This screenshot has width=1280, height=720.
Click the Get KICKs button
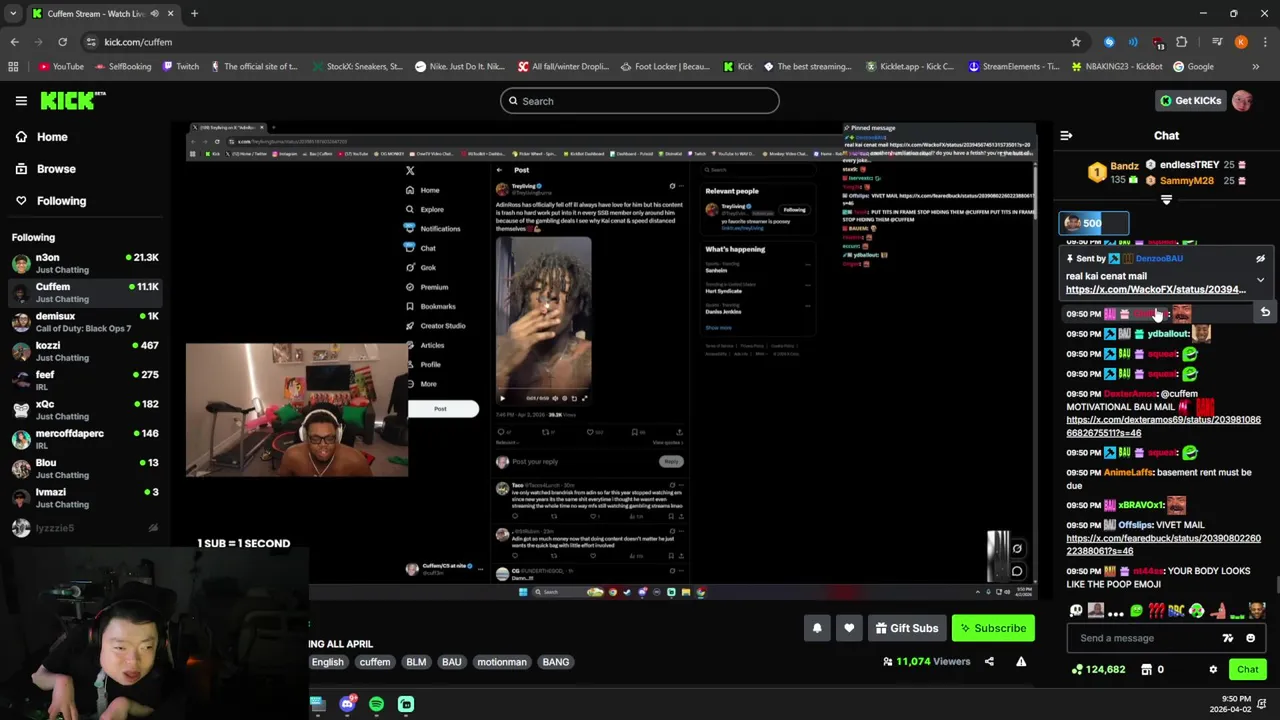pos(1190,100)
